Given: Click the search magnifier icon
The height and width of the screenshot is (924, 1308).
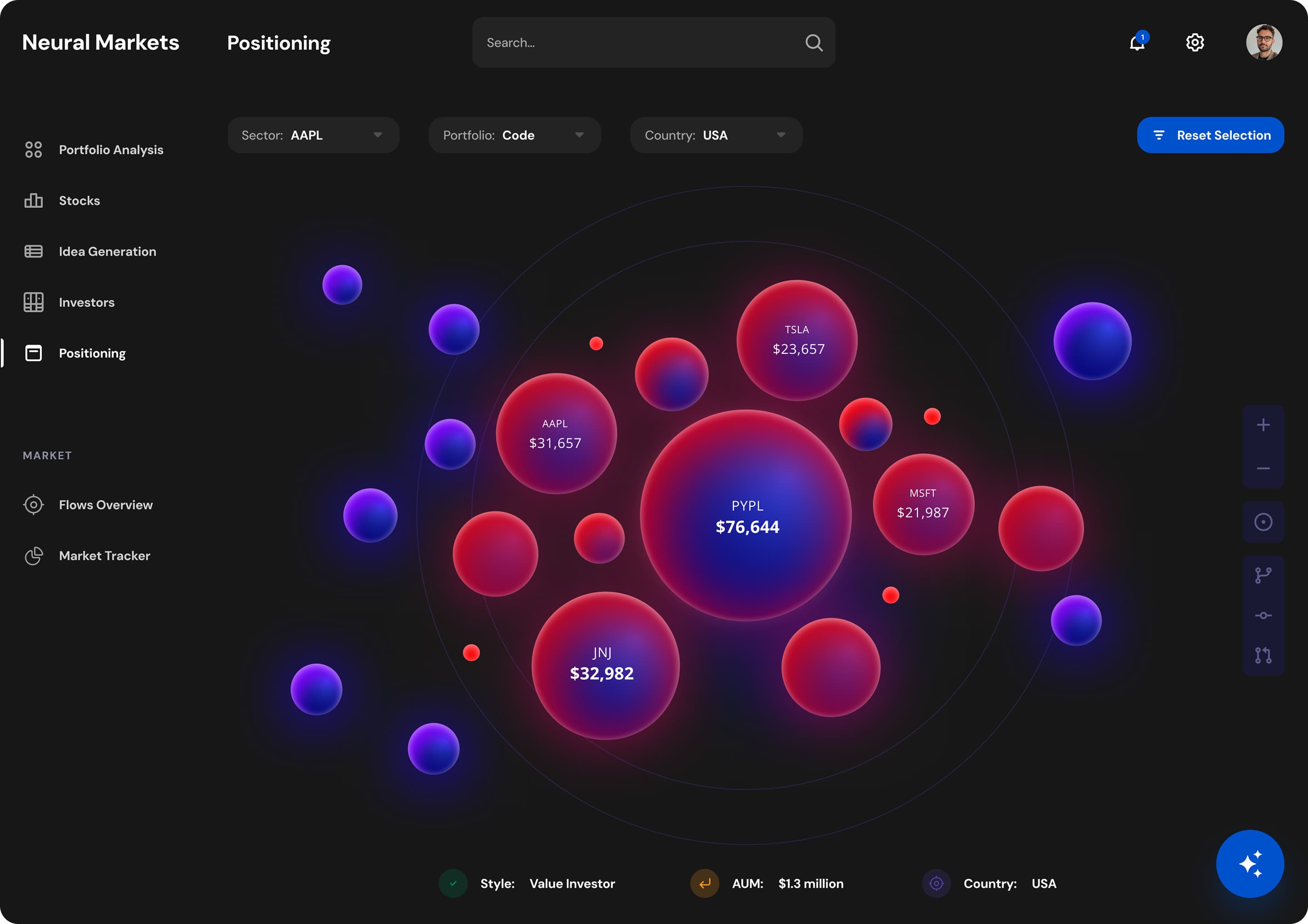Looking at the screenshot, I should click(x=813, y=43).
